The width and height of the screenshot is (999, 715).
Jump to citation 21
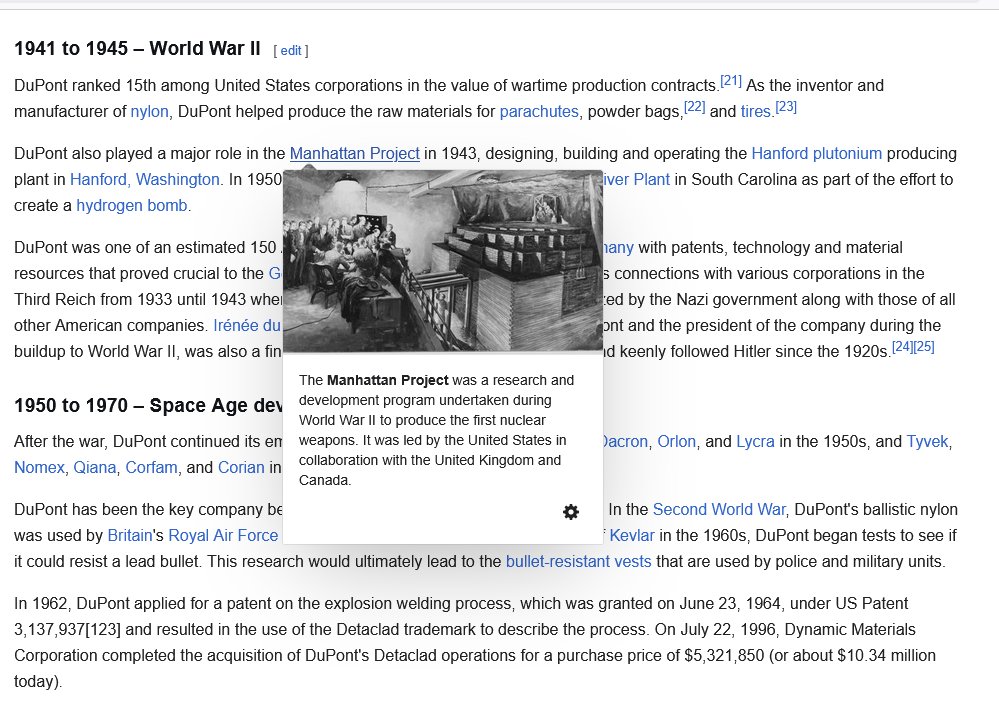tap(731, 81)
